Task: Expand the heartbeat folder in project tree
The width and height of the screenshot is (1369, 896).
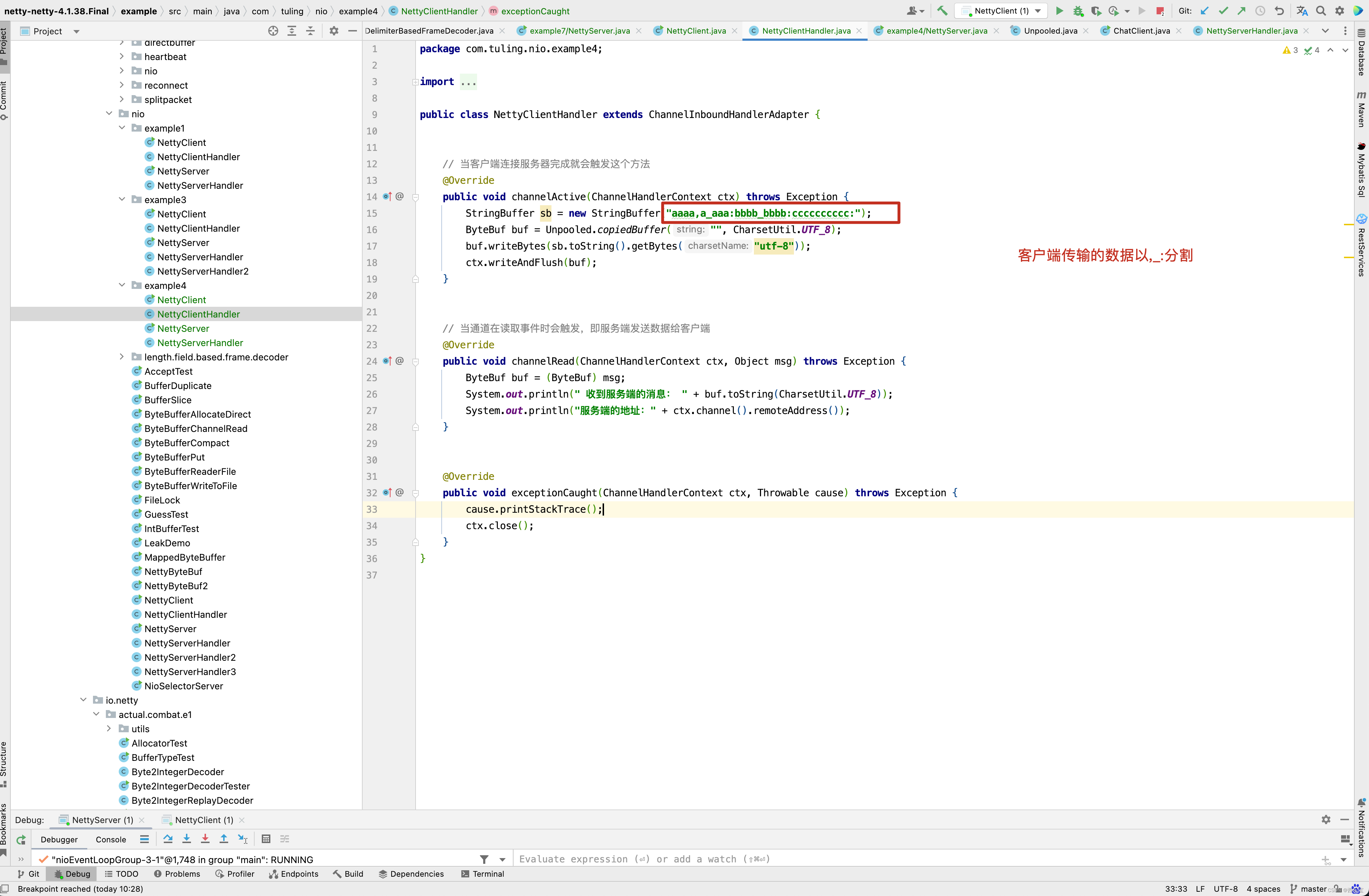Action: 121,56
